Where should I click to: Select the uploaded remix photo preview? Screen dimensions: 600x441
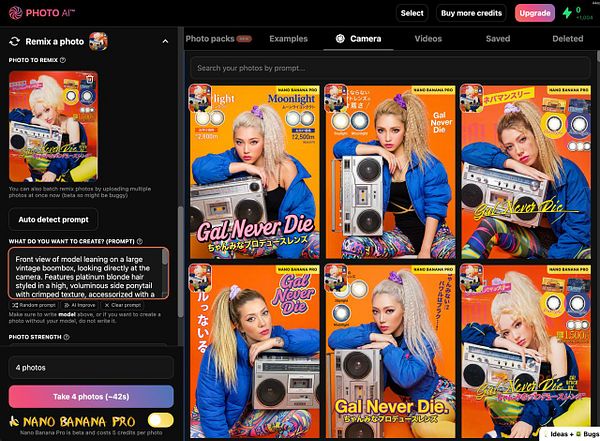click(53, 126)
